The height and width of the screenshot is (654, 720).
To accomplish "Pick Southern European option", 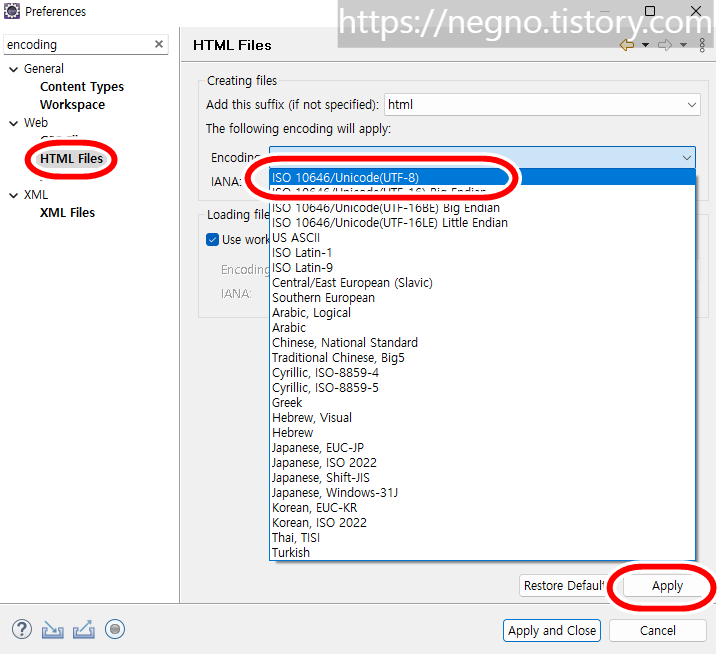I will pos(482,298).
